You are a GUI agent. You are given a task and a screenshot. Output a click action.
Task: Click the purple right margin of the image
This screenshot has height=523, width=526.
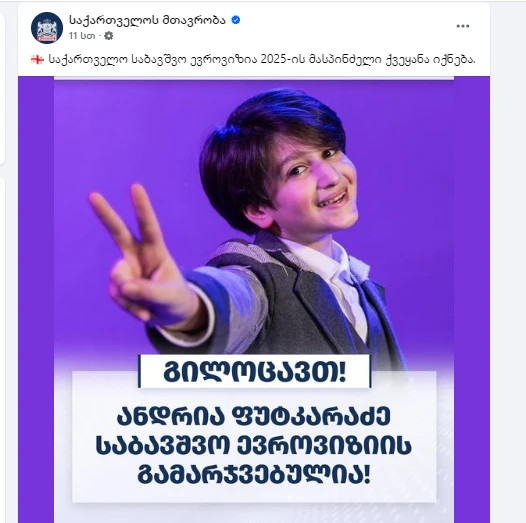click(x=472, y=299)
